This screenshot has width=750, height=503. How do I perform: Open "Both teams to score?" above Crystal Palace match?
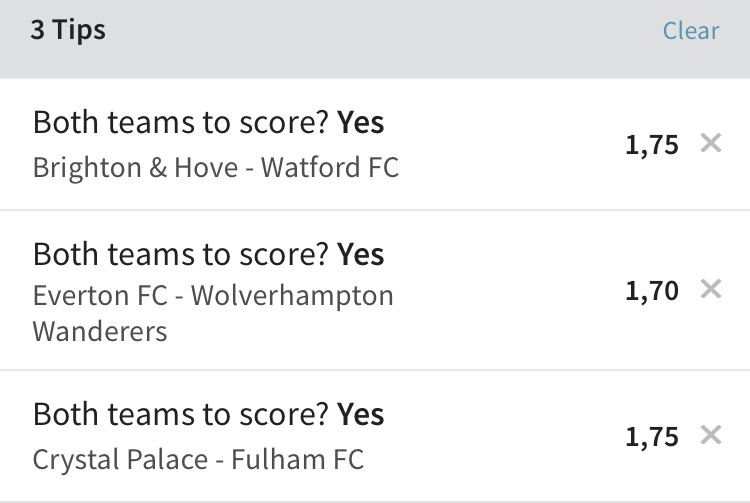(181, 415)
